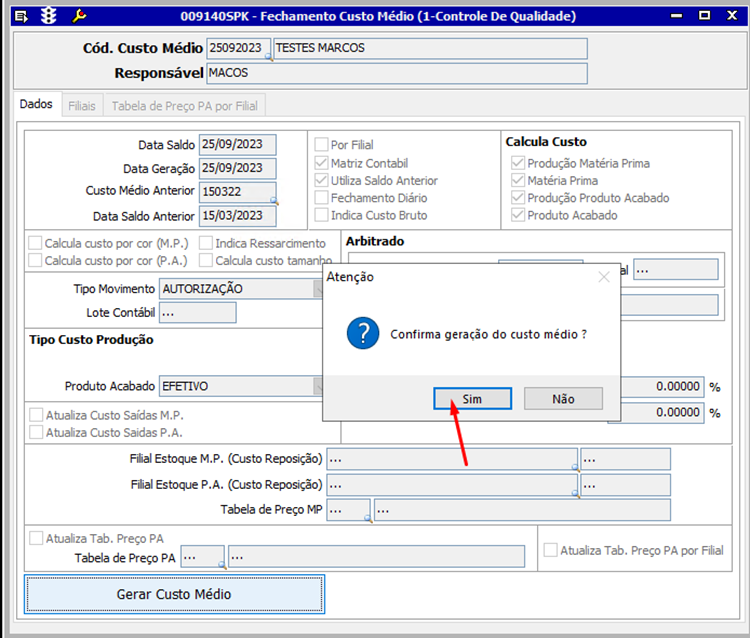This screenshot has height=638, width=750.
Task: Switch to the Filiais tab
Action: [x=81, y=105]
